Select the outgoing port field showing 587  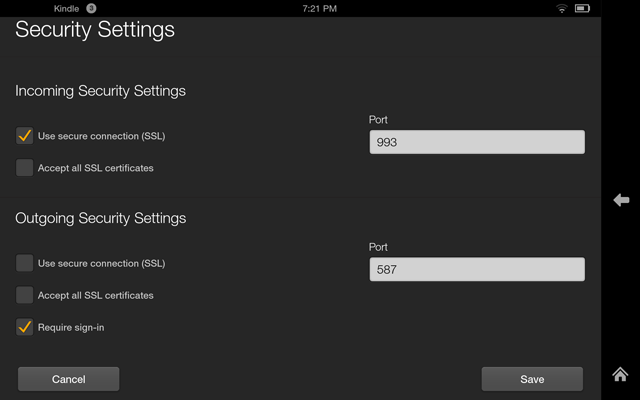(476, 269)
